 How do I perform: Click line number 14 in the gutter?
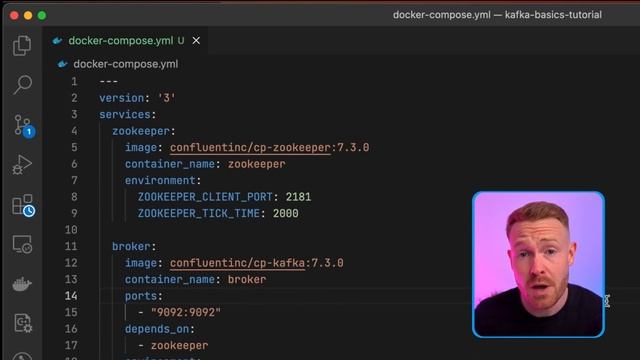71,296
